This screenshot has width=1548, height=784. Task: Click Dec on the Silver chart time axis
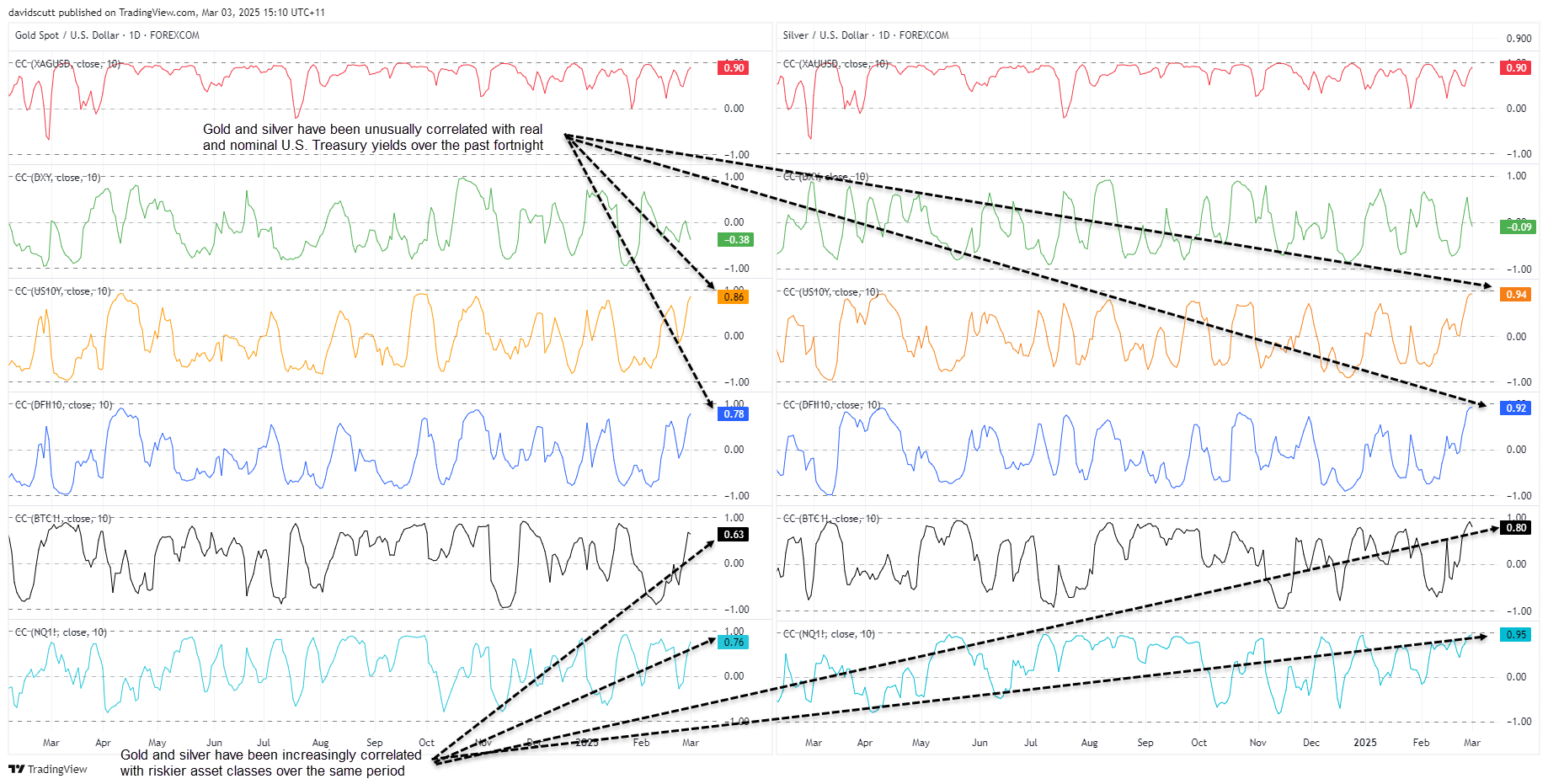click(1311, 743)
